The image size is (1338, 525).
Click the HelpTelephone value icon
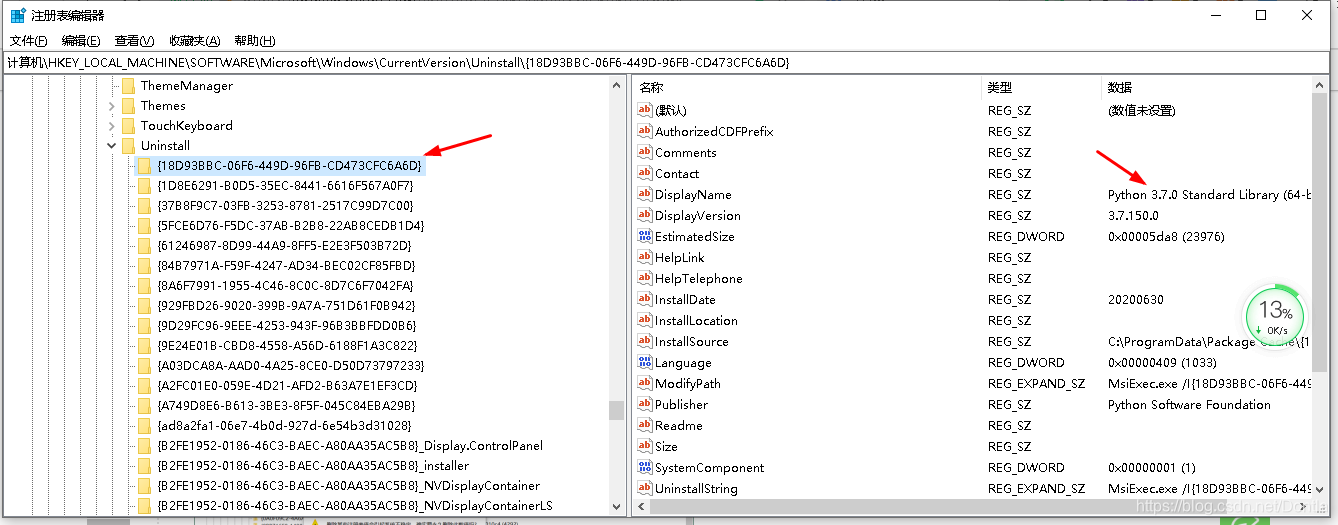click(x=645, y=278)
